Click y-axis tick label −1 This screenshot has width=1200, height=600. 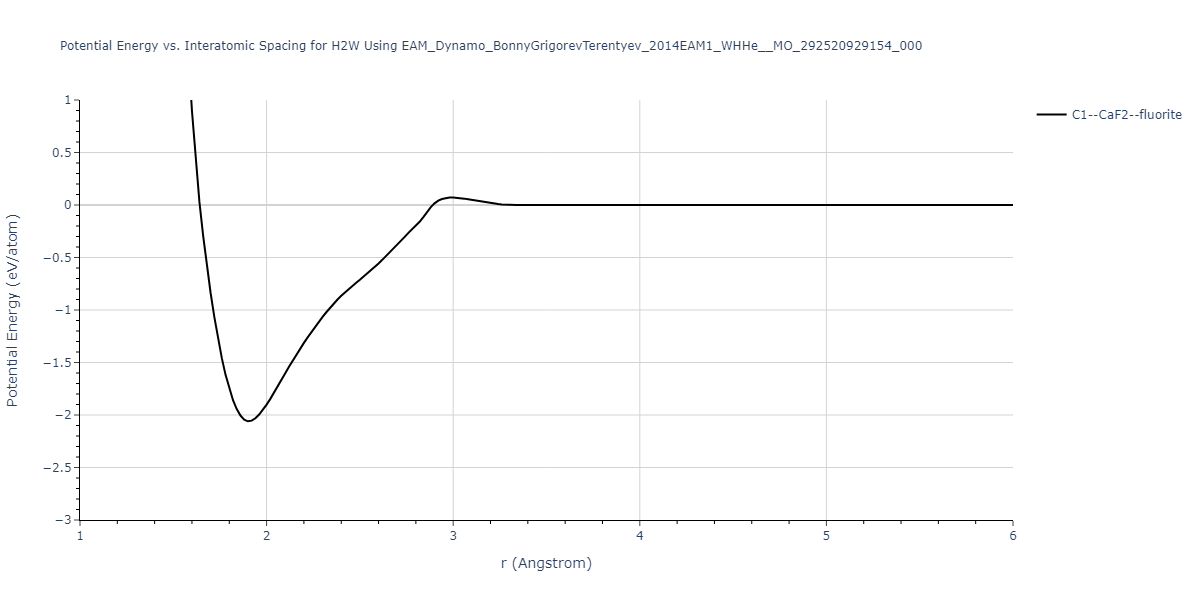pos(62,310)
